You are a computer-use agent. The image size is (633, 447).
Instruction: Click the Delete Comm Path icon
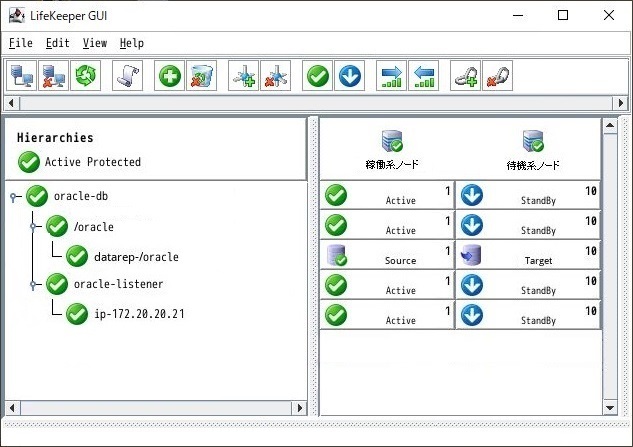pyautogui.click(x=276, y=76)
